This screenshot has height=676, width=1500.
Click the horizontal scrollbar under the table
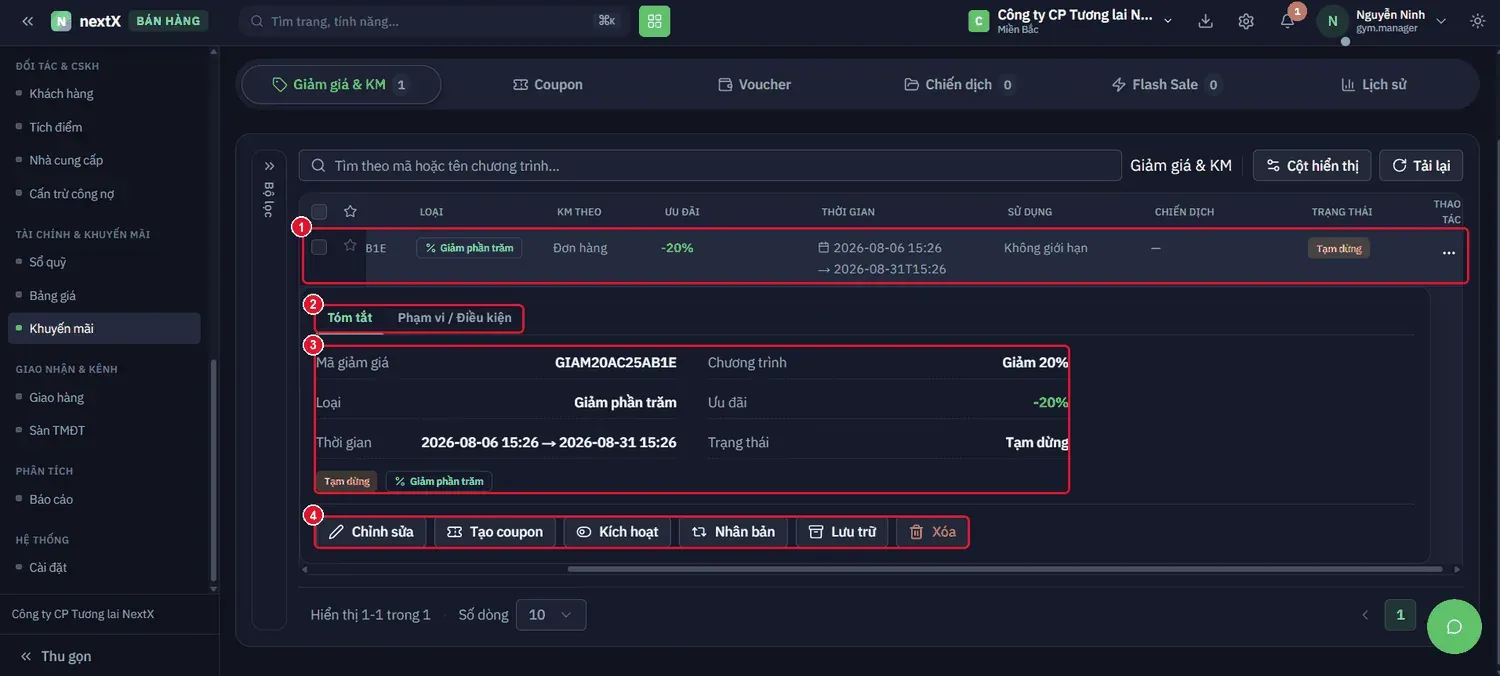click(x=1005, y=569)
